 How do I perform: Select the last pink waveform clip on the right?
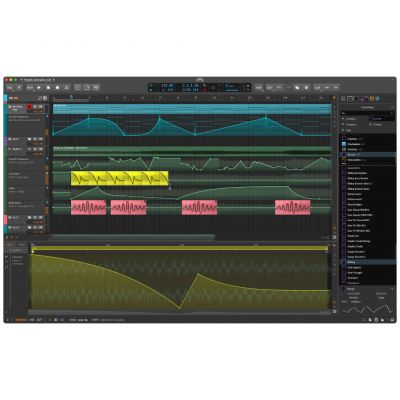tap(292, 208)
